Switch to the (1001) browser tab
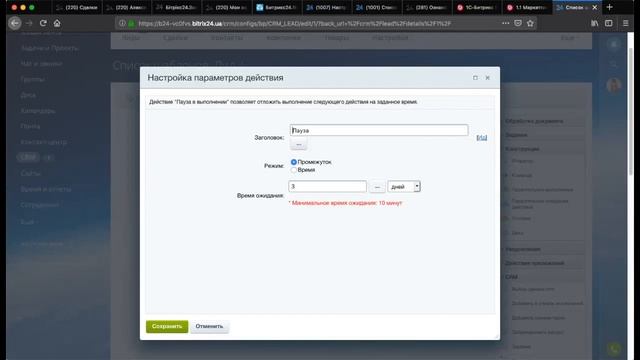Image resolution: width=640 pixels, height=360 pixels. [x=376, y=7]
